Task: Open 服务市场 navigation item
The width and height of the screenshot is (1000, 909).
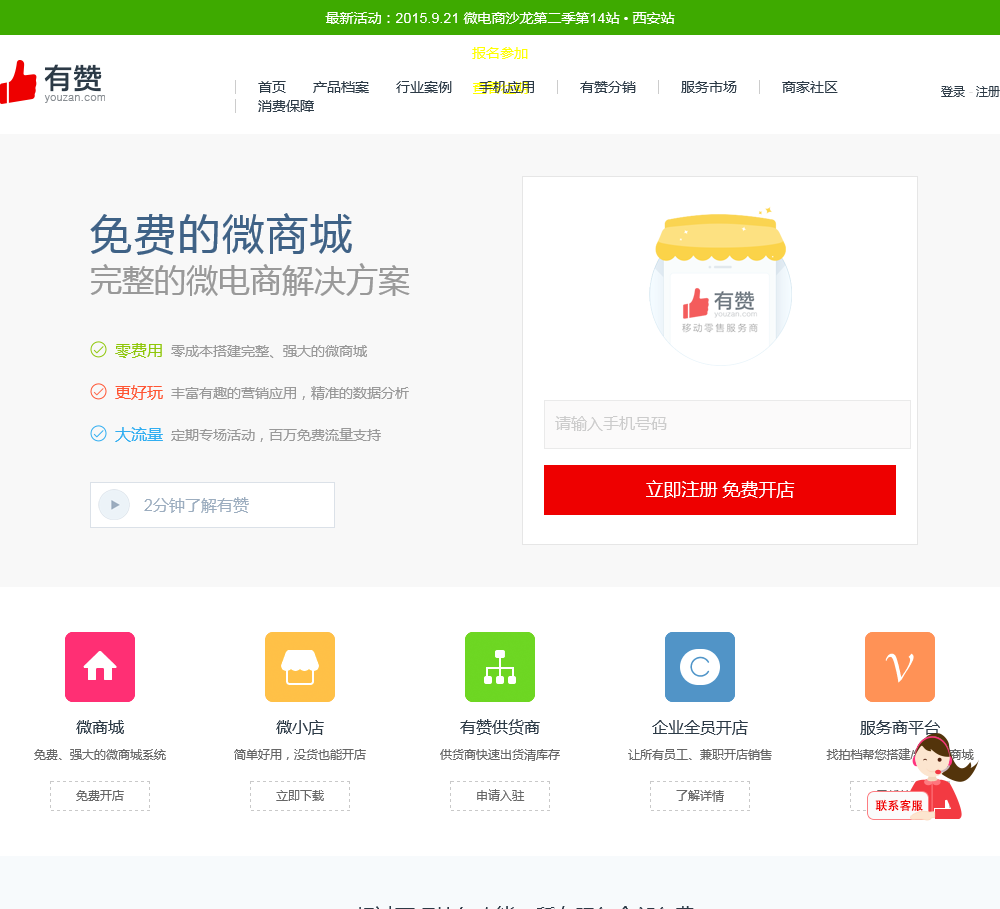Action: [x=709, y=87]
